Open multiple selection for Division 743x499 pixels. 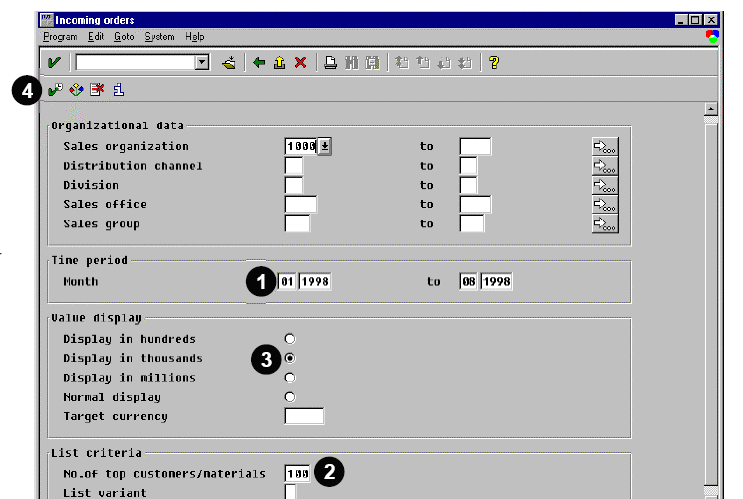pyautogui.click(x=605, y=185)
